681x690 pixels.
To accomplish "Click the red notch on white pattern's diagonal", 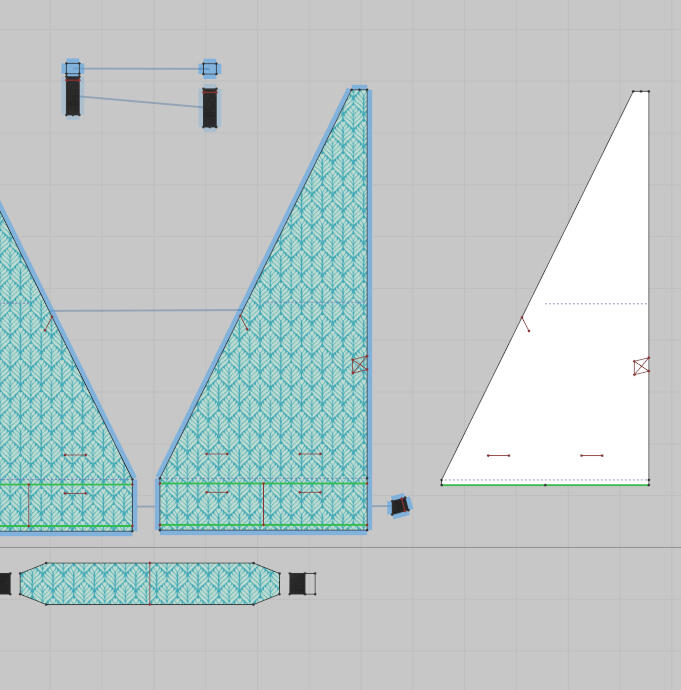I will click(x=525, y=324).
